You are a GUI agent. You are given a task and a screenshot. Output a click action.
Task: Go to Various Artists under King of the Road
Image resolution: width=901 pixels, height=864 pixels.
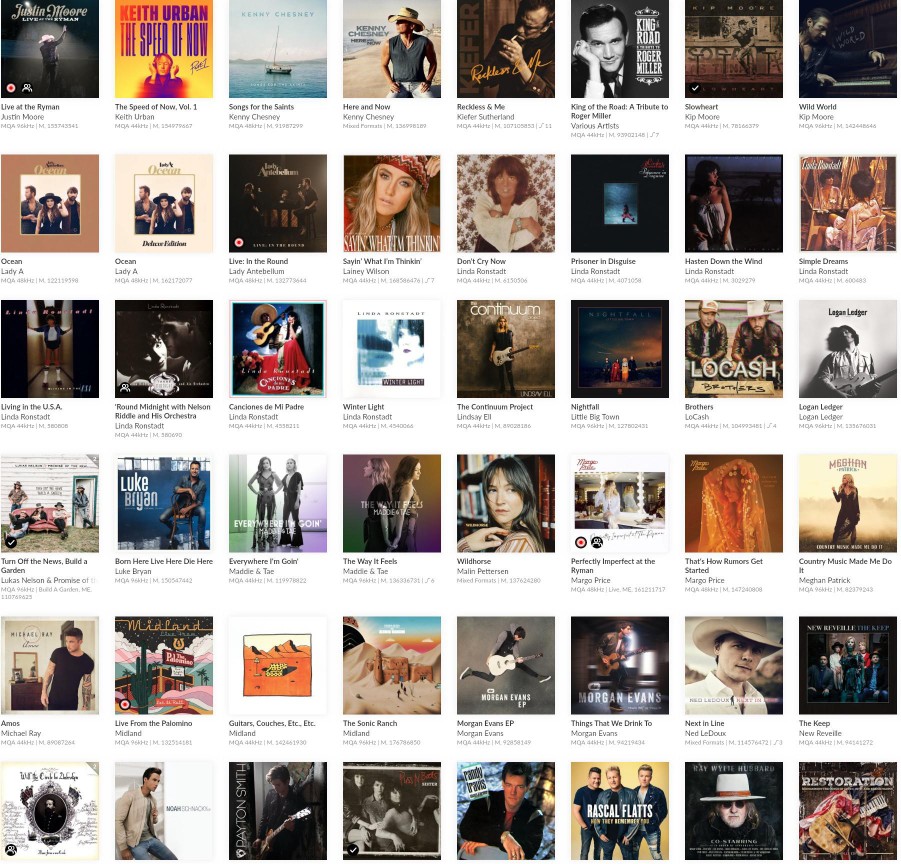[595, 126]
